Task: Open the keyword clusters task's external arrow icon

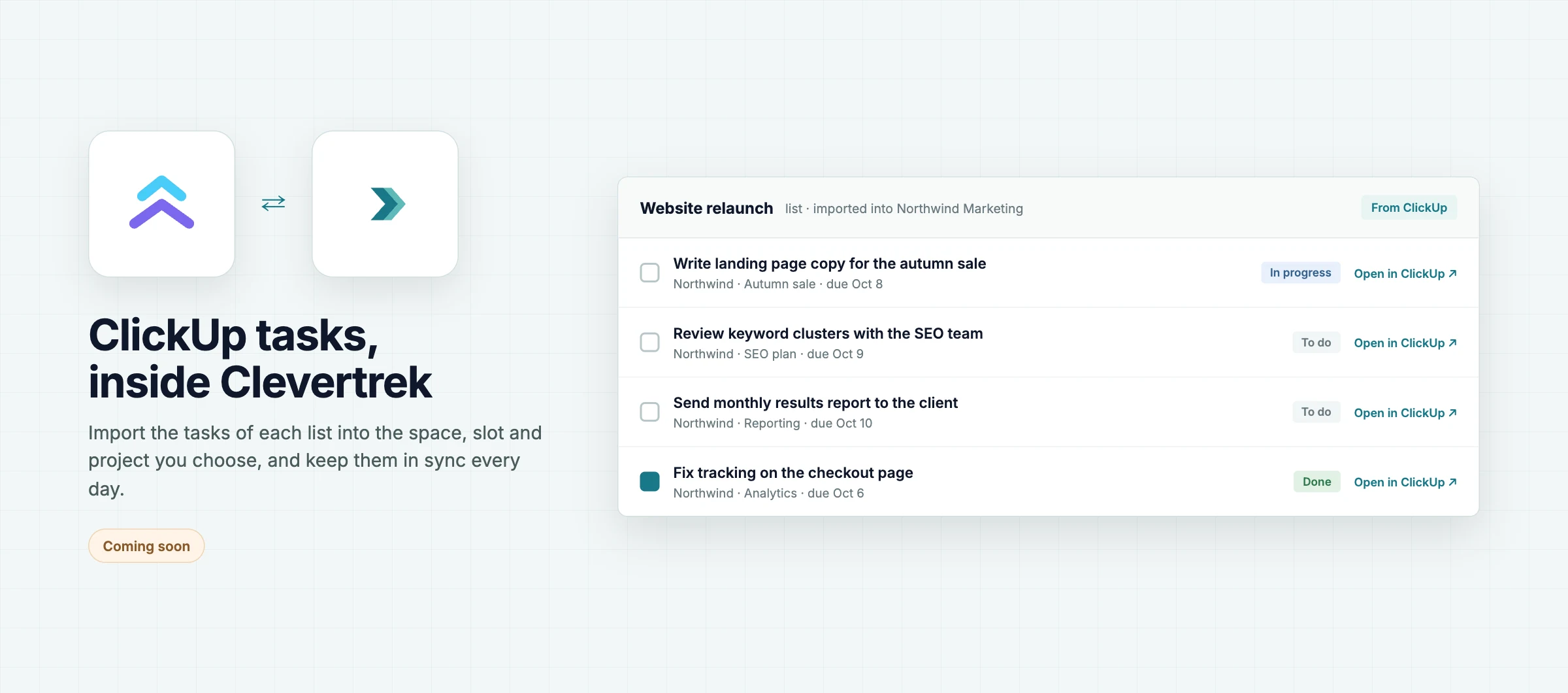Action: (x=1452, y=343)
